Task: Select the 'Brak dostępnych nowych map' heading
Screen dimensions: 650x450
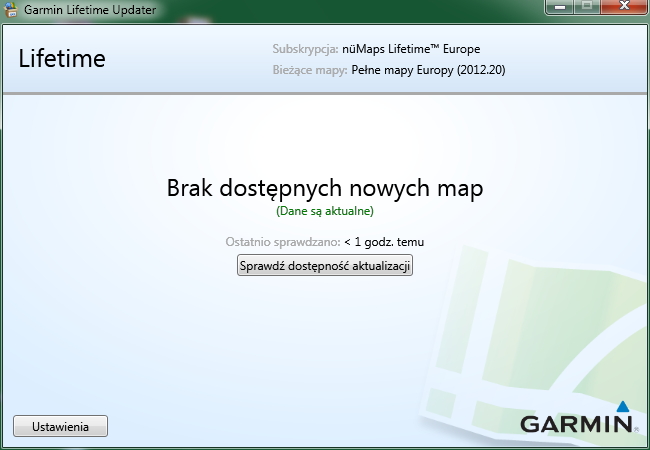Action: click(x=325, y=188)
